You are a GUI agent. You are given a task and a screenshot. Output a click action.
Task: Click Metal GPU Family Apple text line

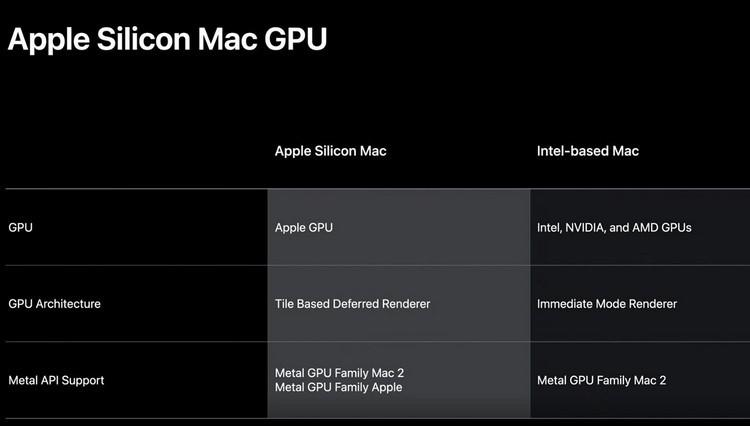[x=338, y=387]
